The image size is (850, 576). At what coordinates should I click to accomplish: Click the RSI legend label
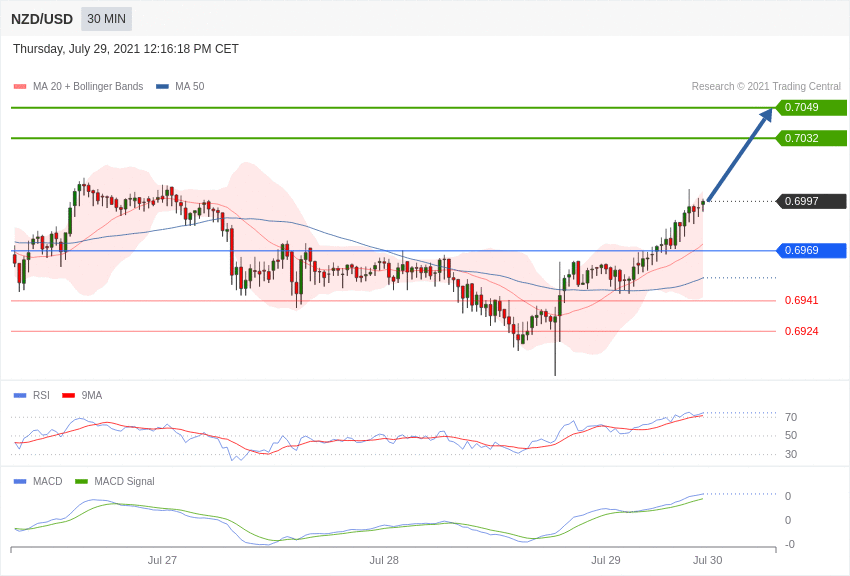coord(41,396)
